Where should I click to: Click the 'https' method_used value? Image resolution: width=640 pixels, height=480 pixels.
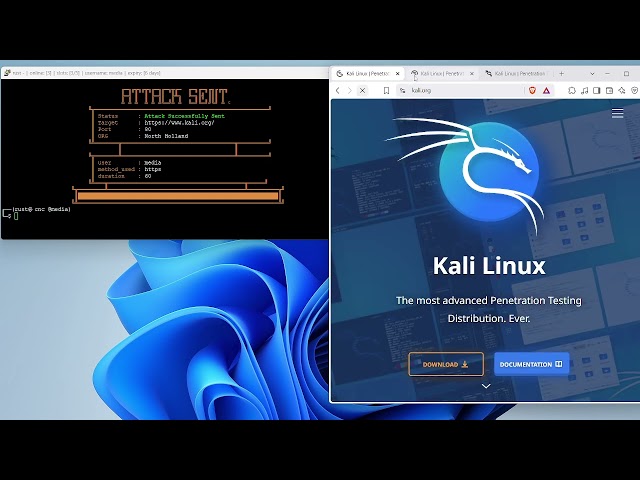click(x=153, y=169)
